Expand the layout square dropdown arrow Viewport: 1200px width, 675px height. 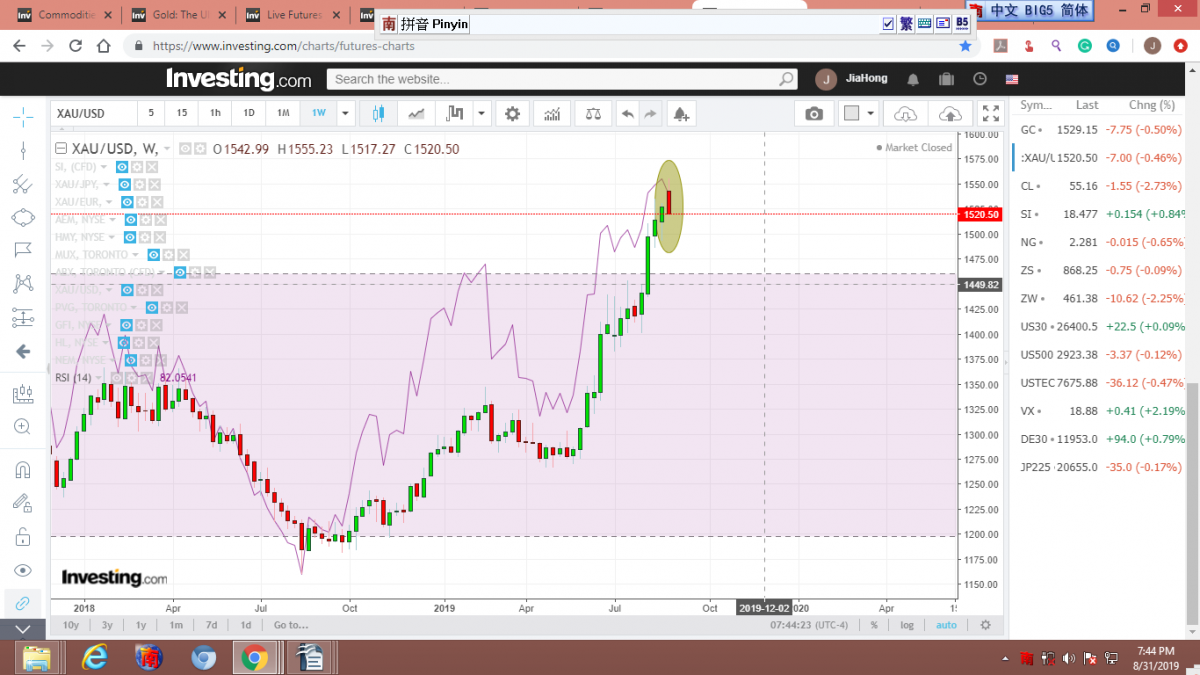[x=870, y=114]
